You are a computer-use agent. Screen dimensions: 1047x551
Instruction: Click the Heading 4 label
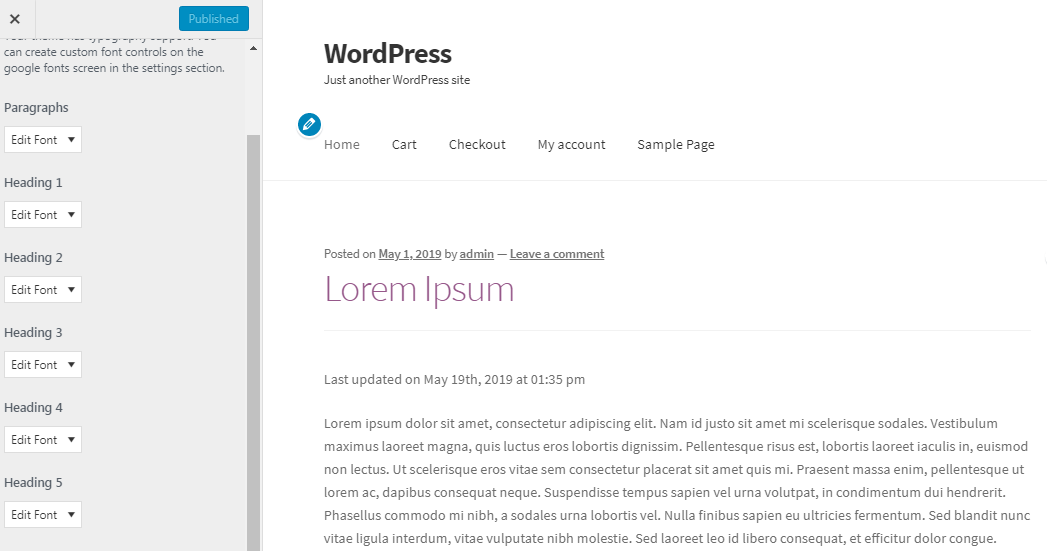tap(33, 407)
